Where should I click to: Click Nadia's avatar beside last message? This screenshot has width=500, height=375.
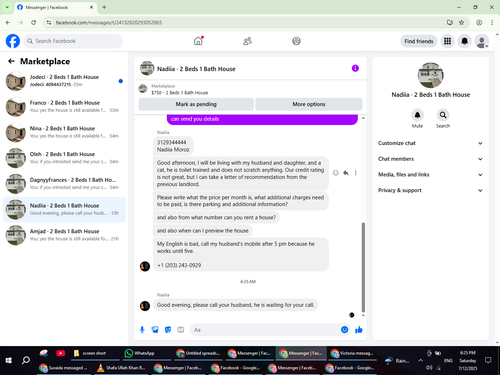pos(145,305)
